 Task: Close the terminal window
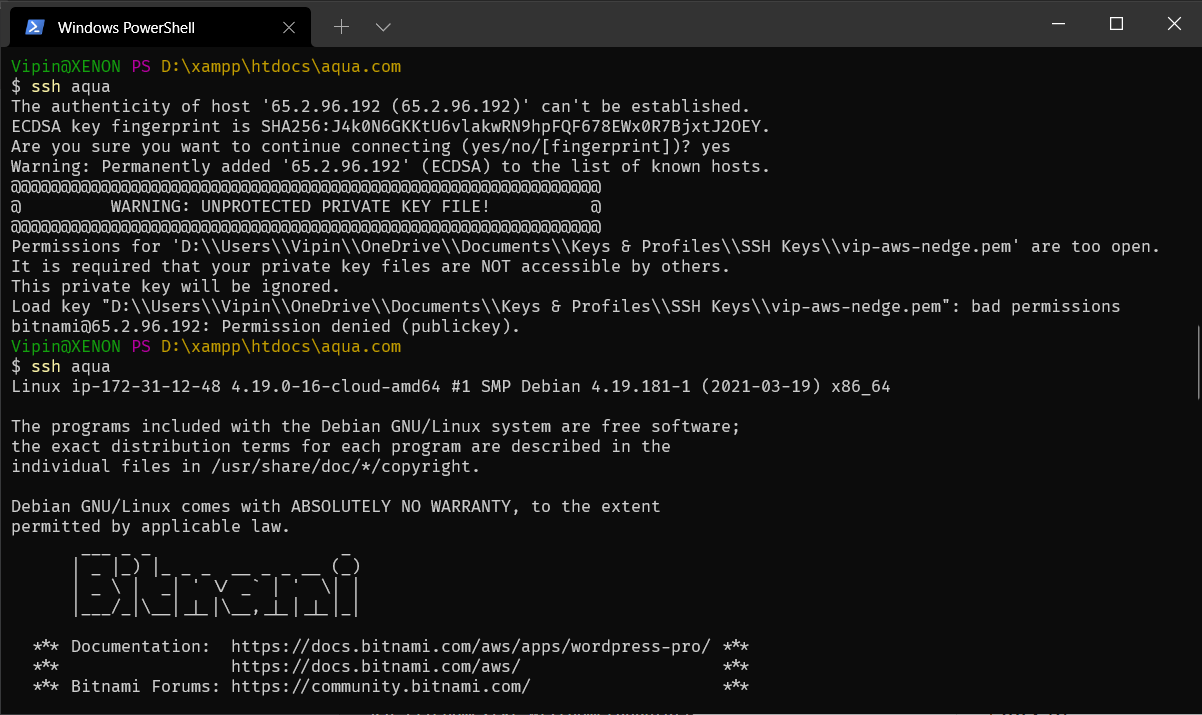pos(1175,24)
